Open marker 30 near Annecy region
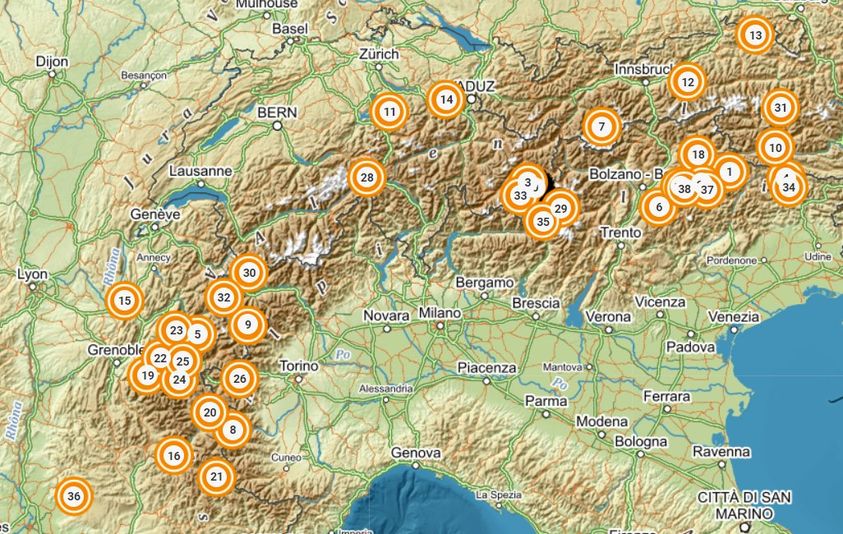Image resolution: width=843 pixels, height=534 pixels. (x=249, y=273)
